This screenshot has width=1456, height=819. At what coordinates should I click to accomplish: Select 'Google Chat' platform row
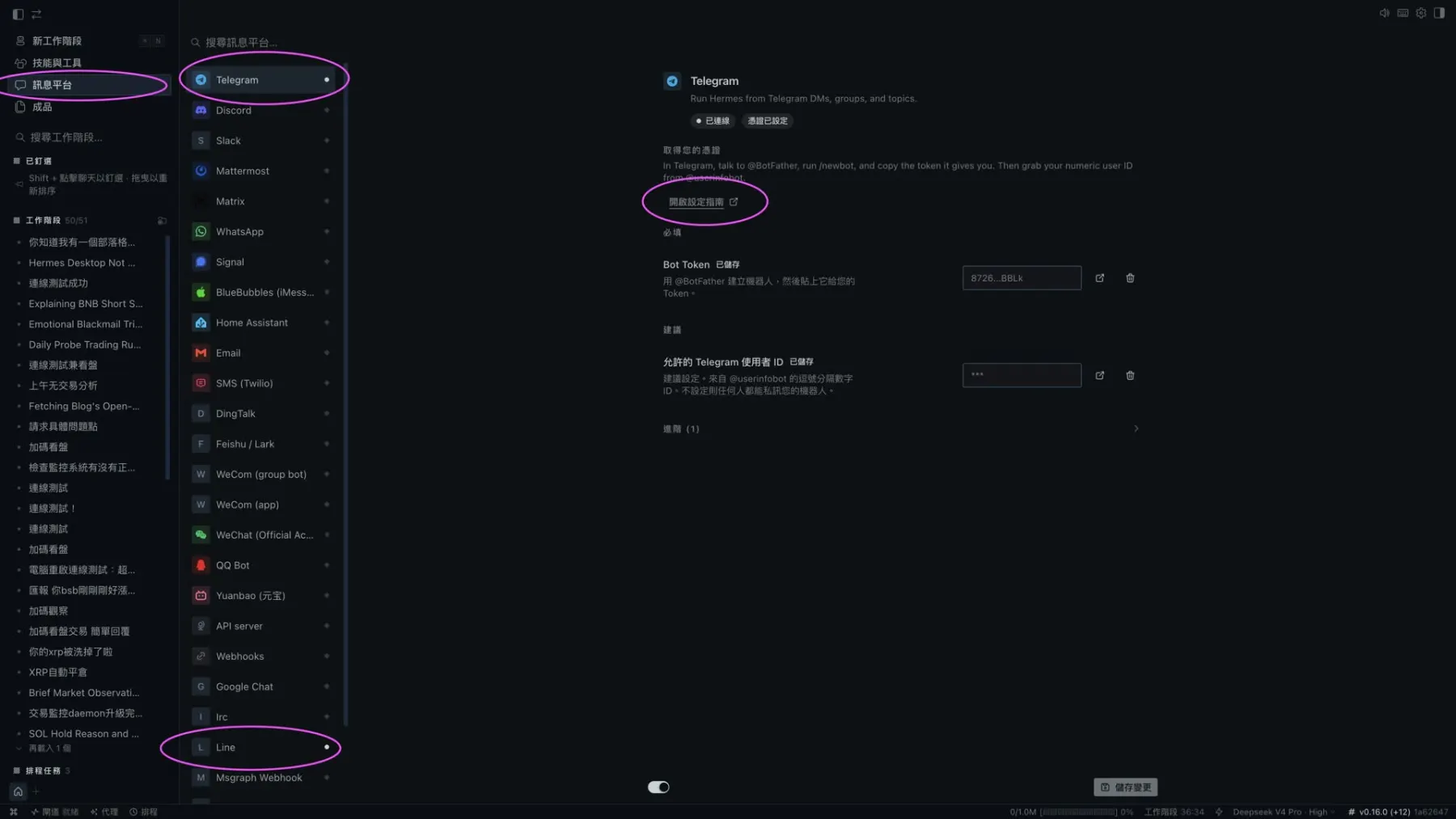(x=262, y=686)
